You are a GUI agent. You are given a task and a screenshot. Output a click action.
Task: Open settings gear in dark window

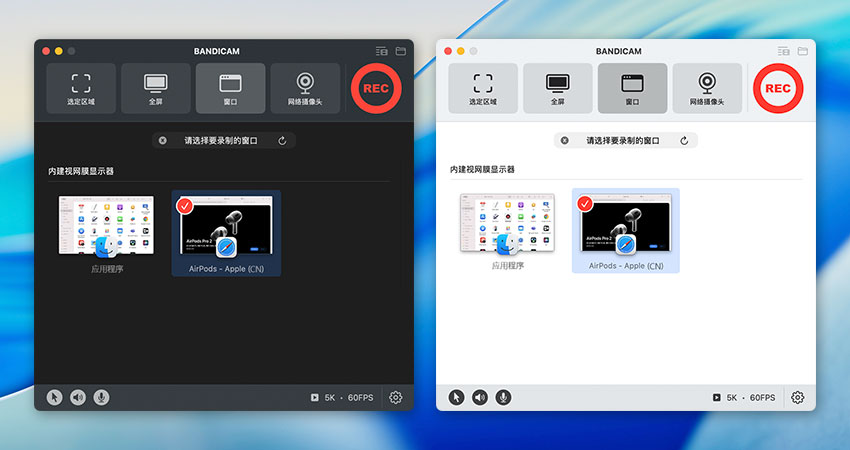pos(396,397)
